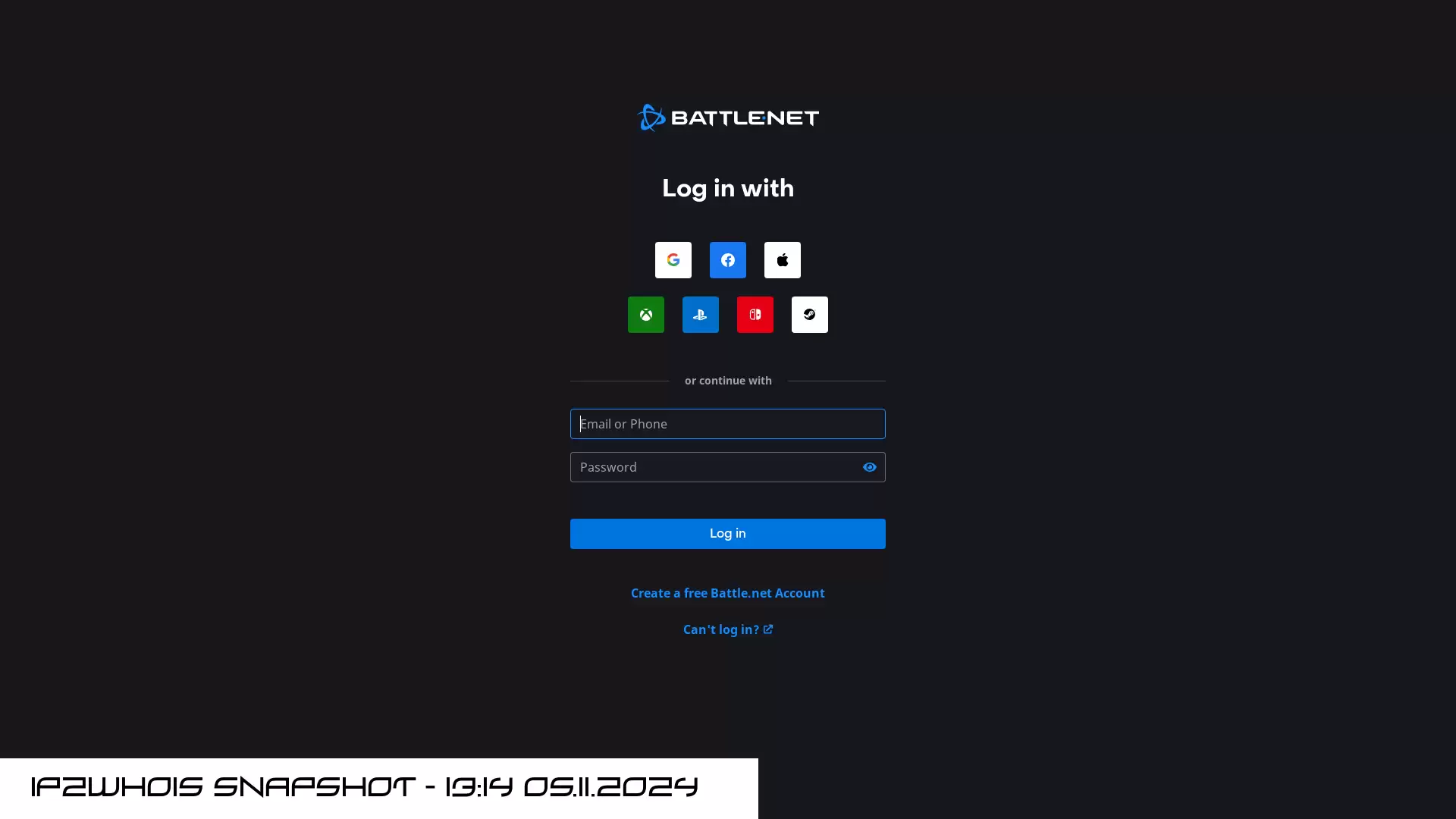Screen dimensions: 1456x819
Task: Click Create a free Battle.net Account
Action: coord(728,593)
